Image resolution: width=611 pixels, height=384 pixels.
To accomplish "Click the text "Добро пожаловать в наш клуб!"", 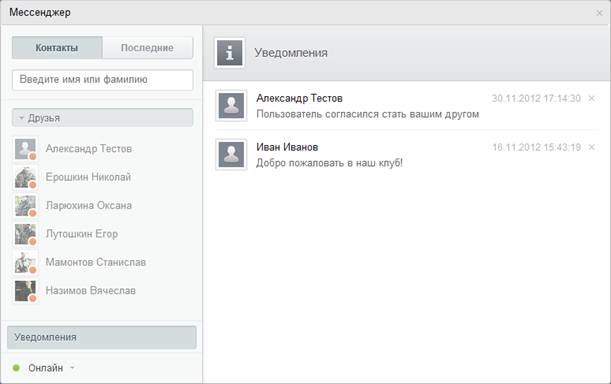I will 329,163.
